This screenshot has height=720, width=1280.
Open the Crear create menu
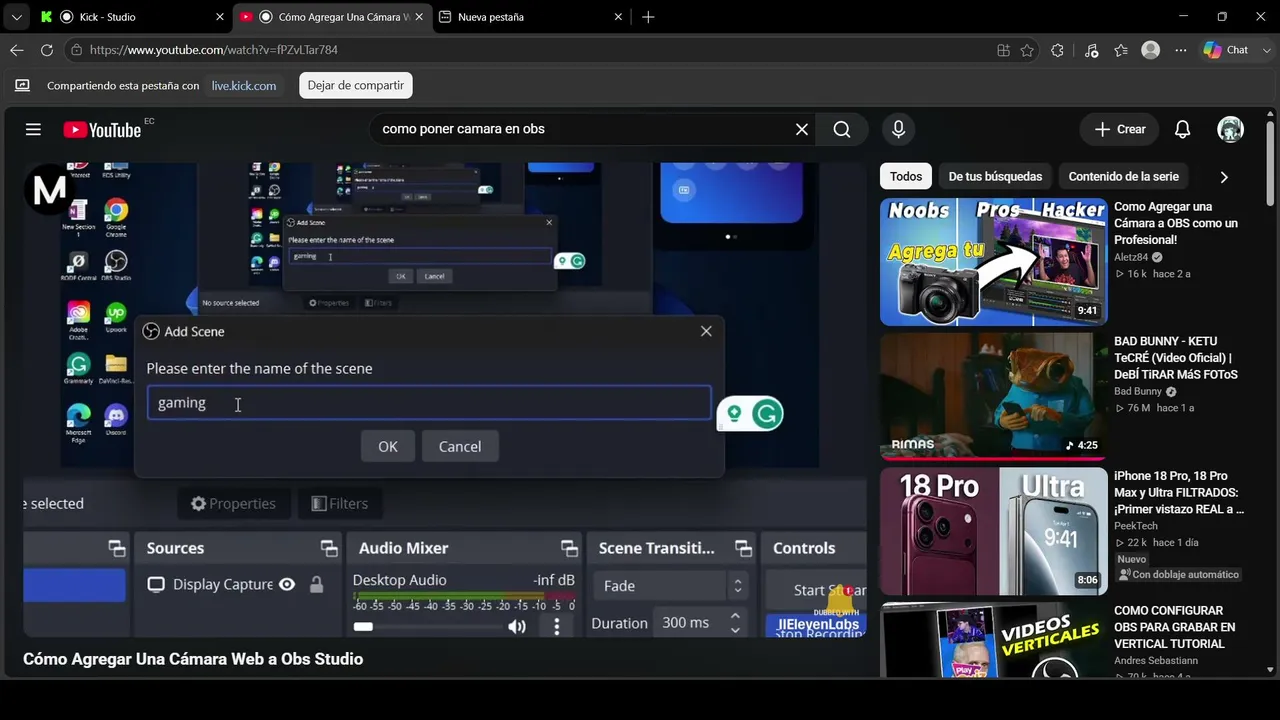click(1120, 129)
